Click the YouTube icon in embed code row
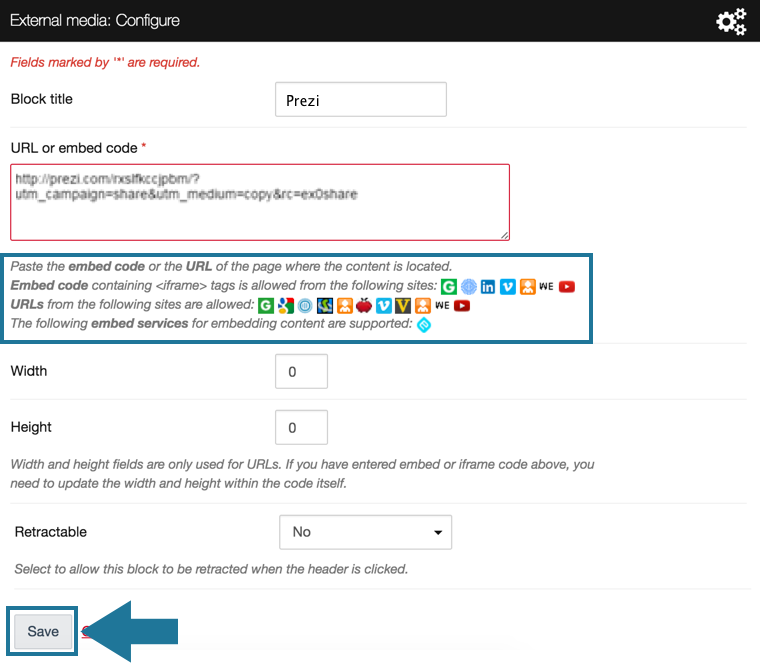Image resolution: width=763 pixels, height=663 pixels. click(x=567, y=286)
